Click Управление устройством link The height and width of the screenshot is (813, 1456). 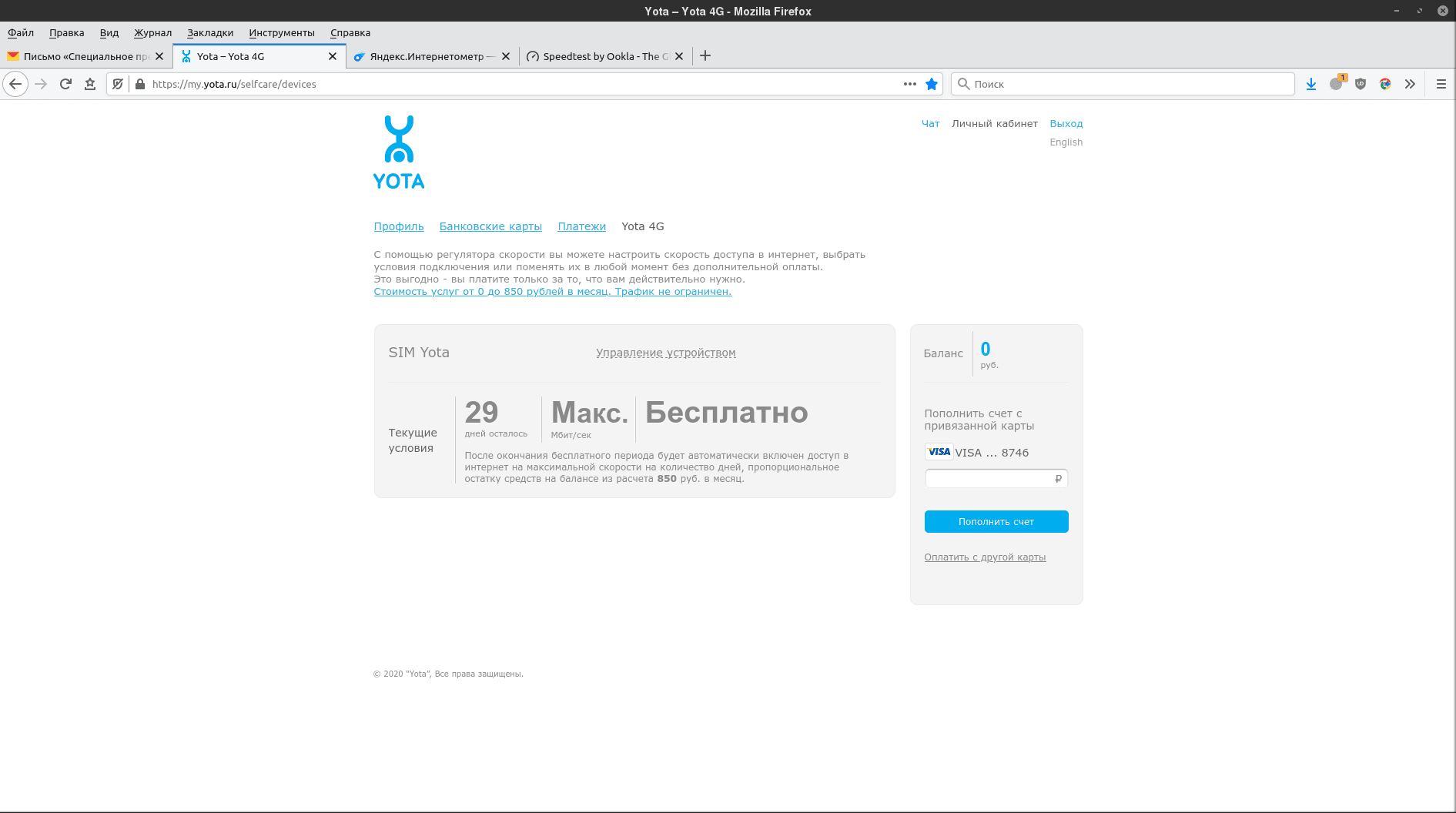(665, 353)
